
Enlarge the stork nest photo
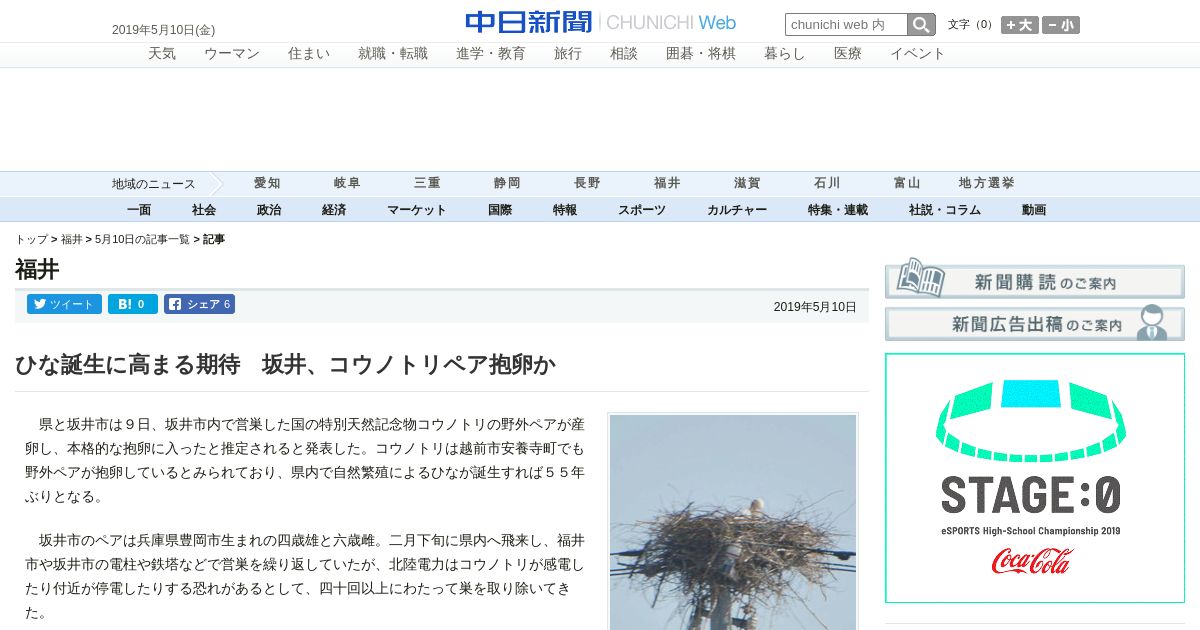pyautogui.click(x=733, y=522)
